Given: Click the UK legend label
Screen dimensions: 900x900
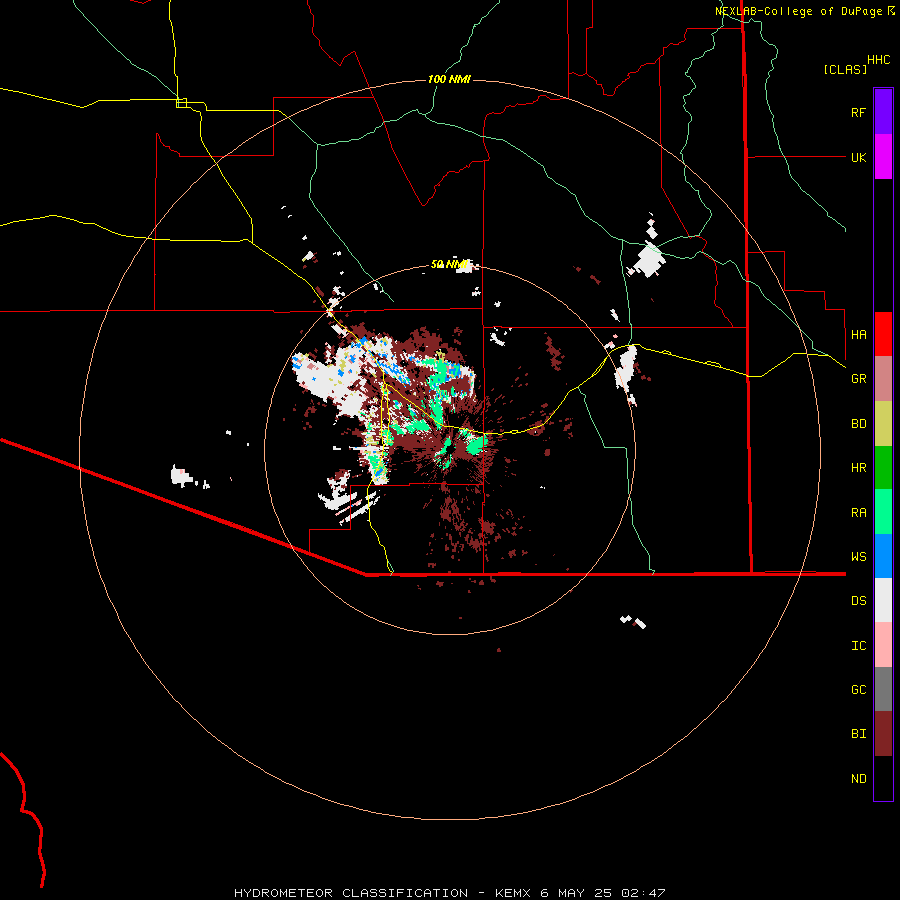Looking at the screenshot, I should pos(858,157).
